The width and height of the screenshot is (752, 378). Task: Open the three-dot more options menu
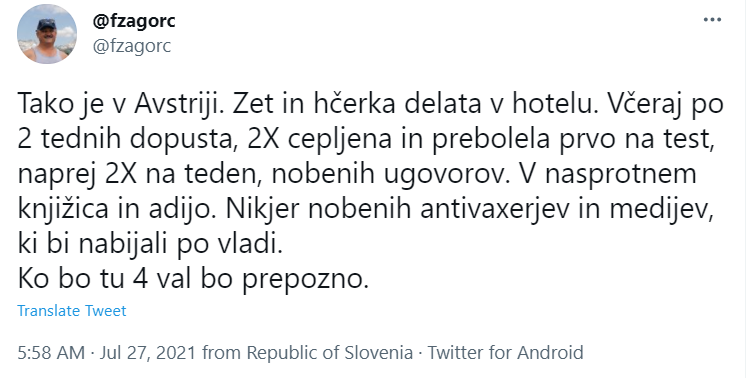coord(712,20)
